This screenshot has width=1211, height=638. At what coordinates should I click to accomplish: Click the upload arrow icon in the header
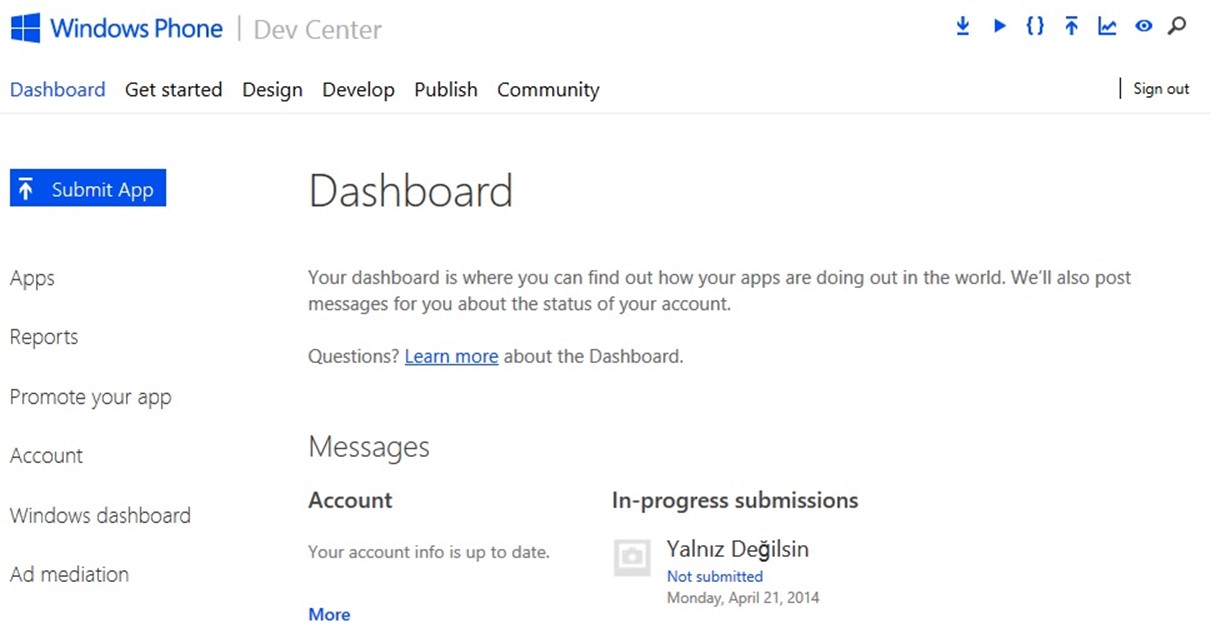click(1071, 27)
